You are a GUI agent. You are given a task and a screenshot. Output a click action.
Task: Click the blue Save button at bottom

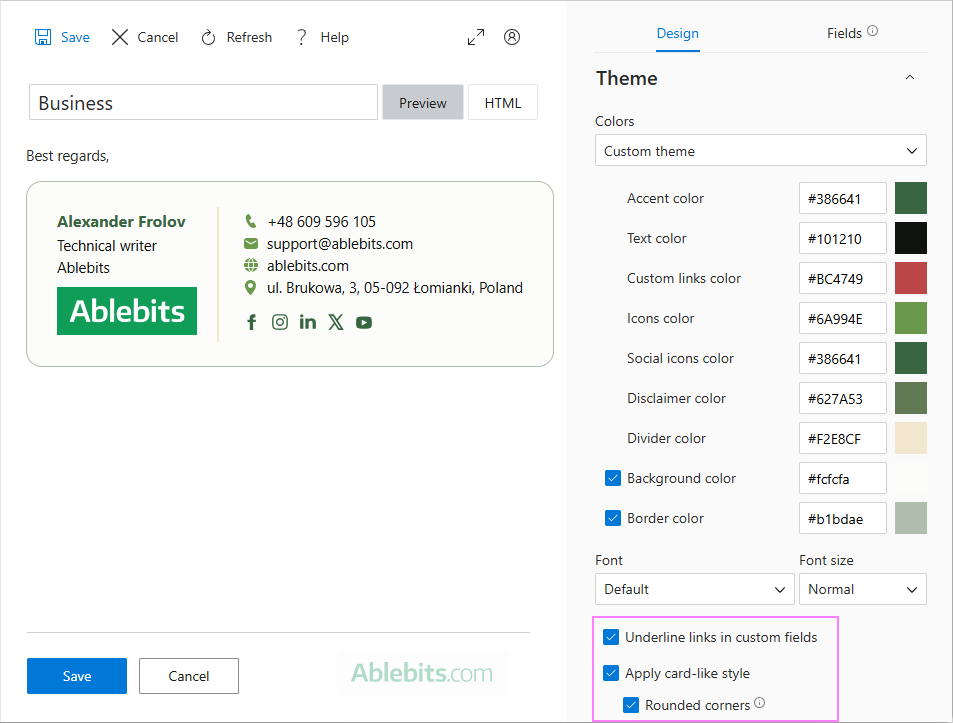(x=76, y=675)
